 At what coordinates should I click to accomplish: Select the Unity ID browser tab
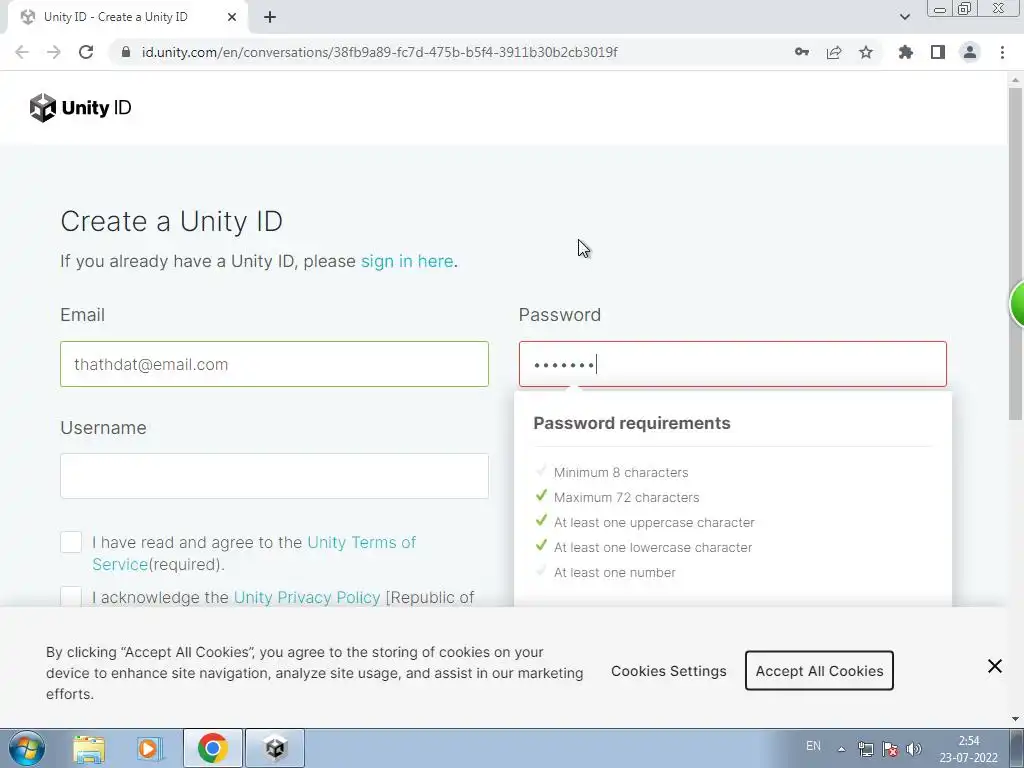(x=127, y=17)
